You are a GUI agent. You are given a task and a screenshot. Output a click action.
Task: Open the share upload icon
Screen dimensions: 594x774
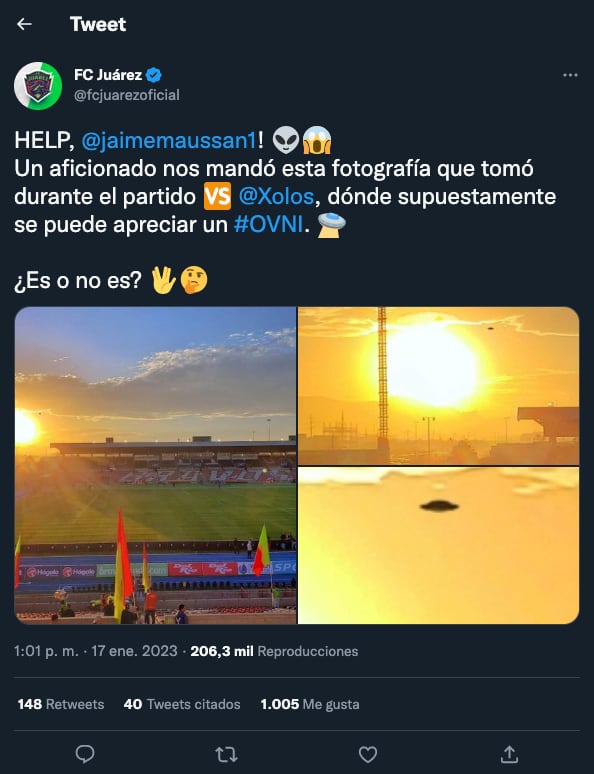click(x=509, y=754)
